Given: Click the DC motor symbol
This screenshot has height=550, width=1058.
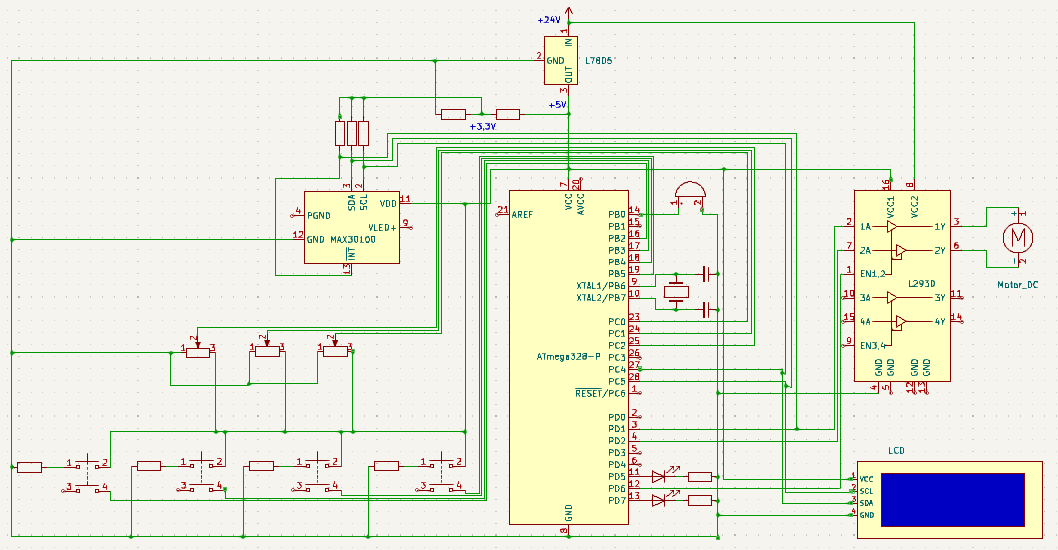Looking at the screenshot, I should coord(1019,238).
